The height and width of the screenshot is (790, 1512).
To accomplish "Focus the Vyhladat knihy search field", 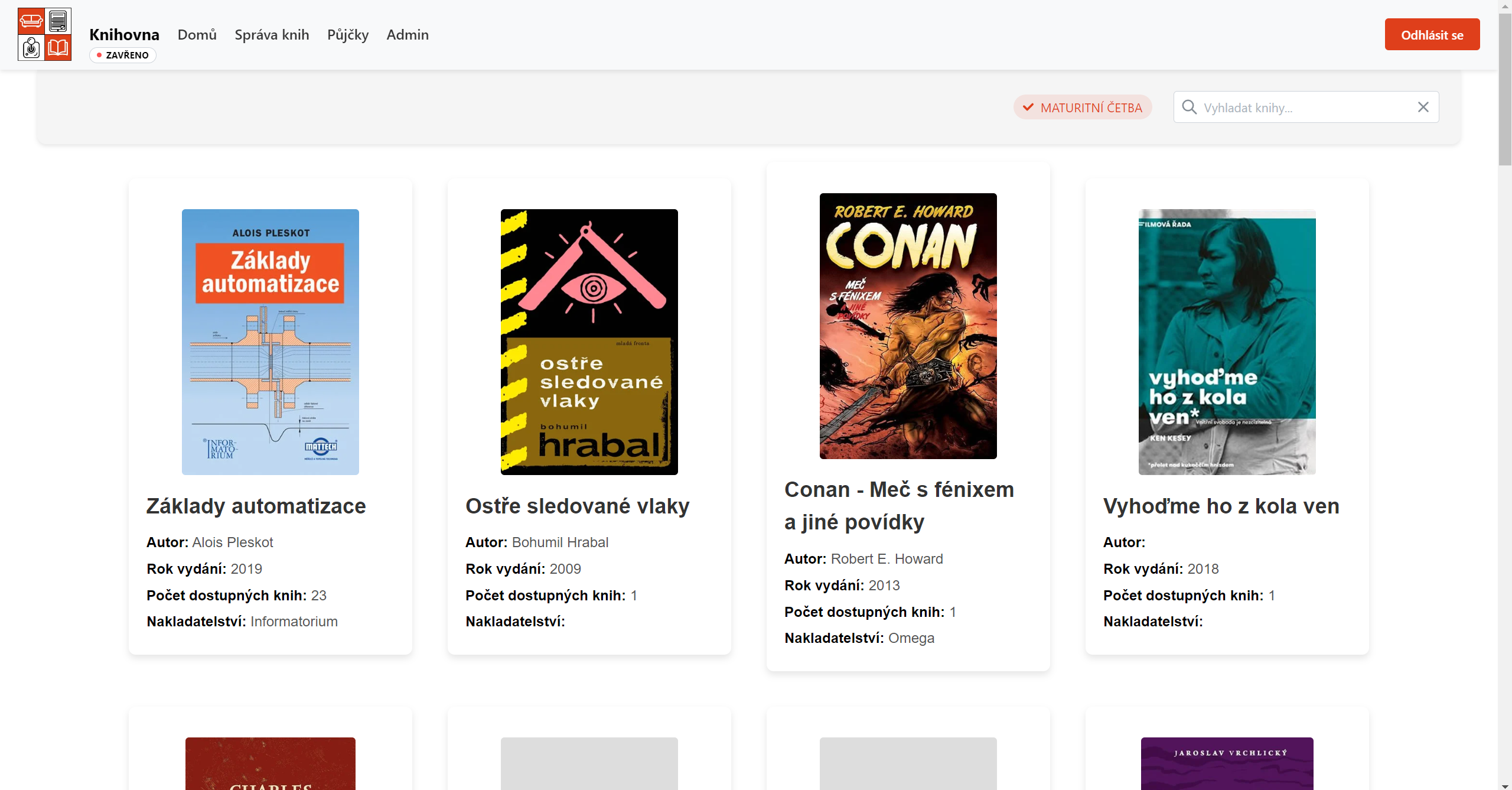I will point(1306,108).
